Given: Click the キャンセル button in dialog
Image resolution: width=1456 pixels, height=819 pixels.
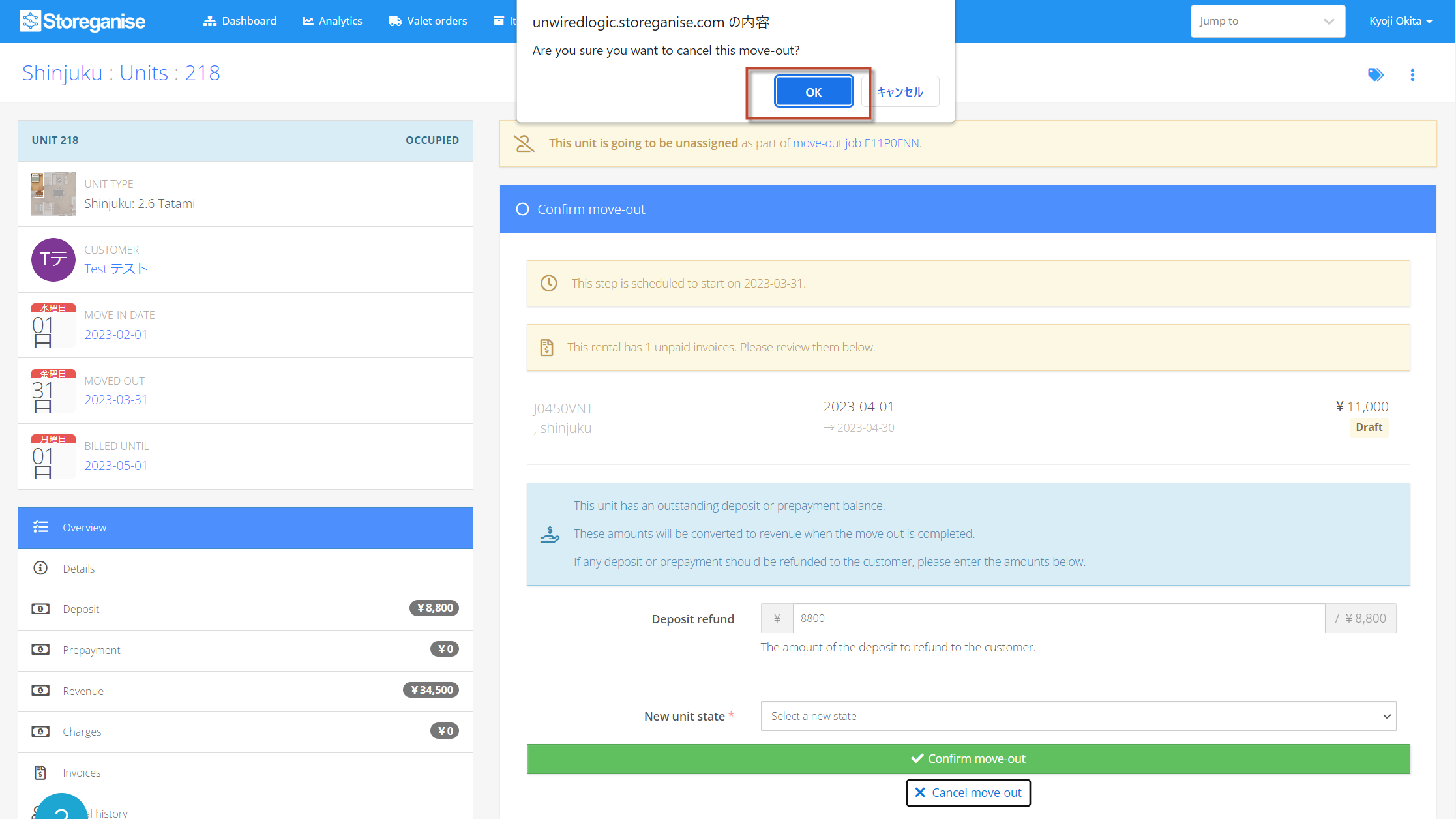Looking at the screenshot, I should coord(900,92).
